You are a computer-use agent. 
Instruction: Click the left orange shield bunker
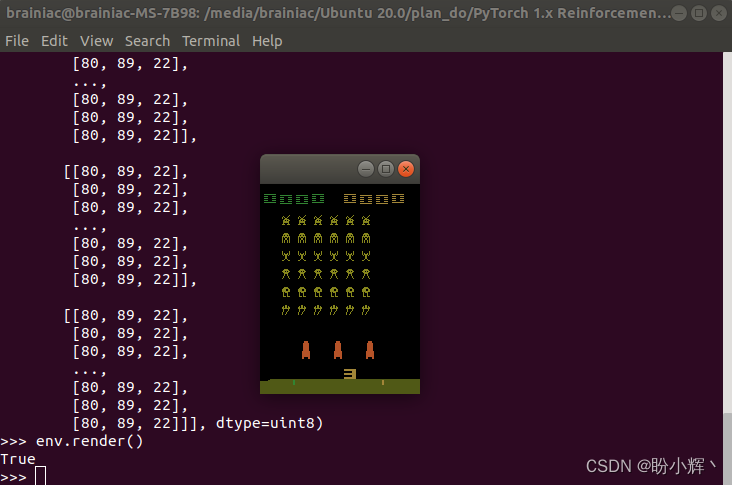coord(306,350)
